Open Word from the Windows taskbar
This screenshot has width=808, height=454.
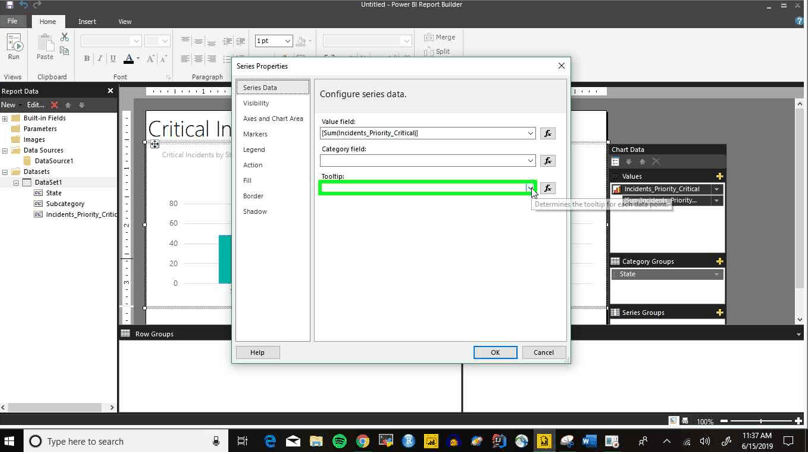[589, 441]
